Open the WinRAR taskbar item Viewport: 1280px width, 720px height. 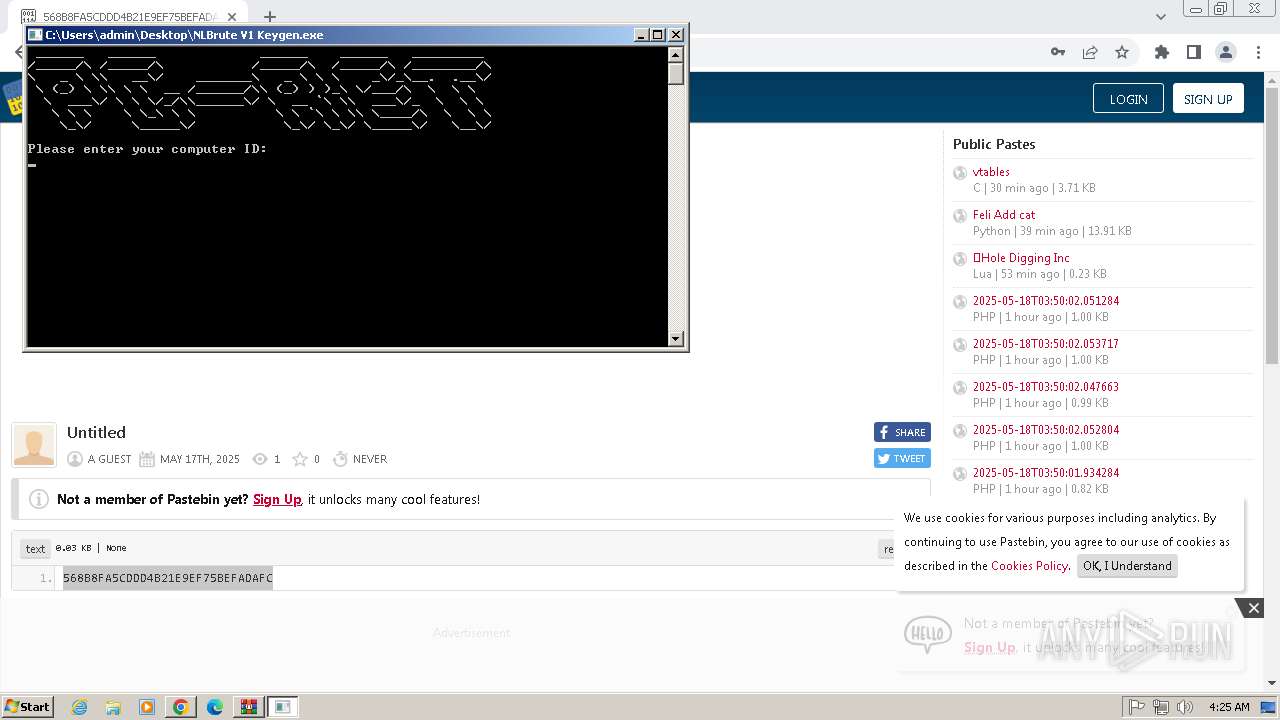coord(249,707)
